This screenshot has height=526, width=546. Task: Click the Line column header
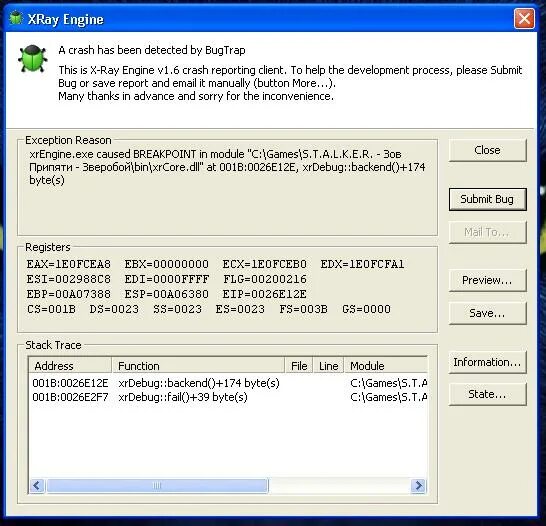(x=328, y=366)
